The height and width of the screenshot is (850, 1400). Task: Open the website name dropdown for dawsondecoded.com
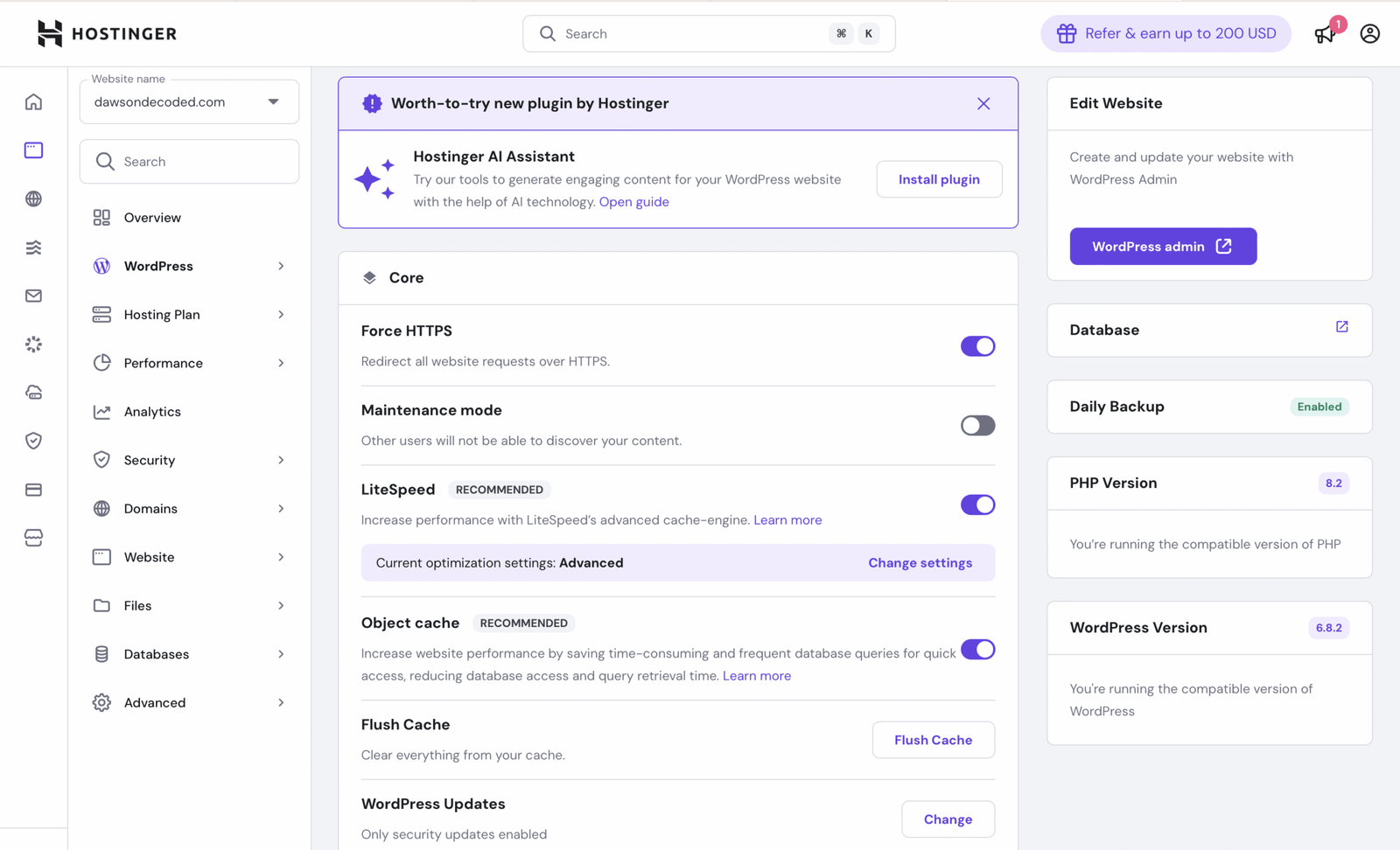tap(272, 101)
